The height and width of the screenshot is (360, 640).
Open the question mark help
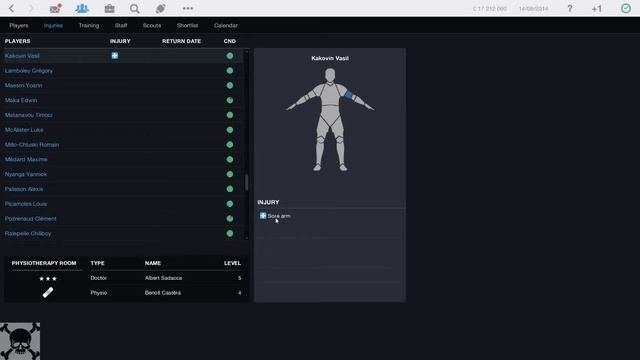tap(570, 8)
